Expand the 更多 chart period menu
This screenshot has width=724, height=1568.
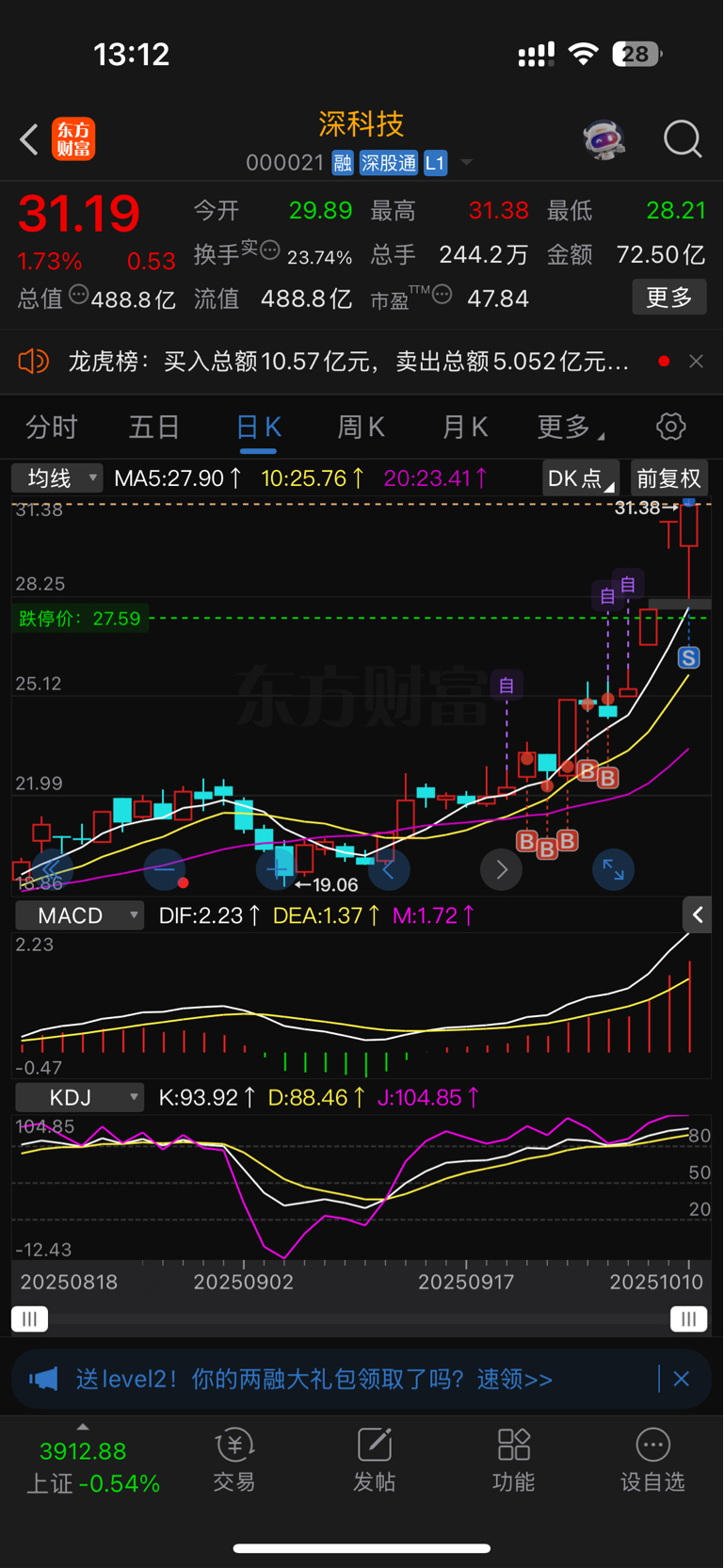click(x=571, y=428)
